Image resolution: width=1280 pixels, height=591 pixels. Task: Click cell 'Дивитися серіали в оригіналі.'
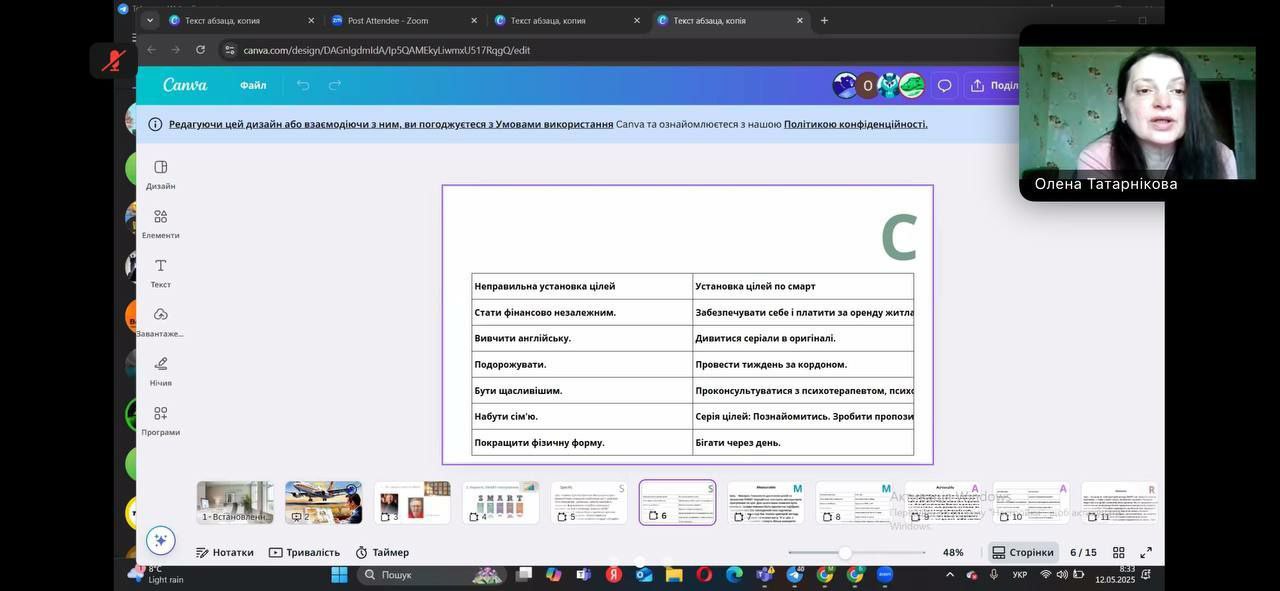(x=803, y=338)
